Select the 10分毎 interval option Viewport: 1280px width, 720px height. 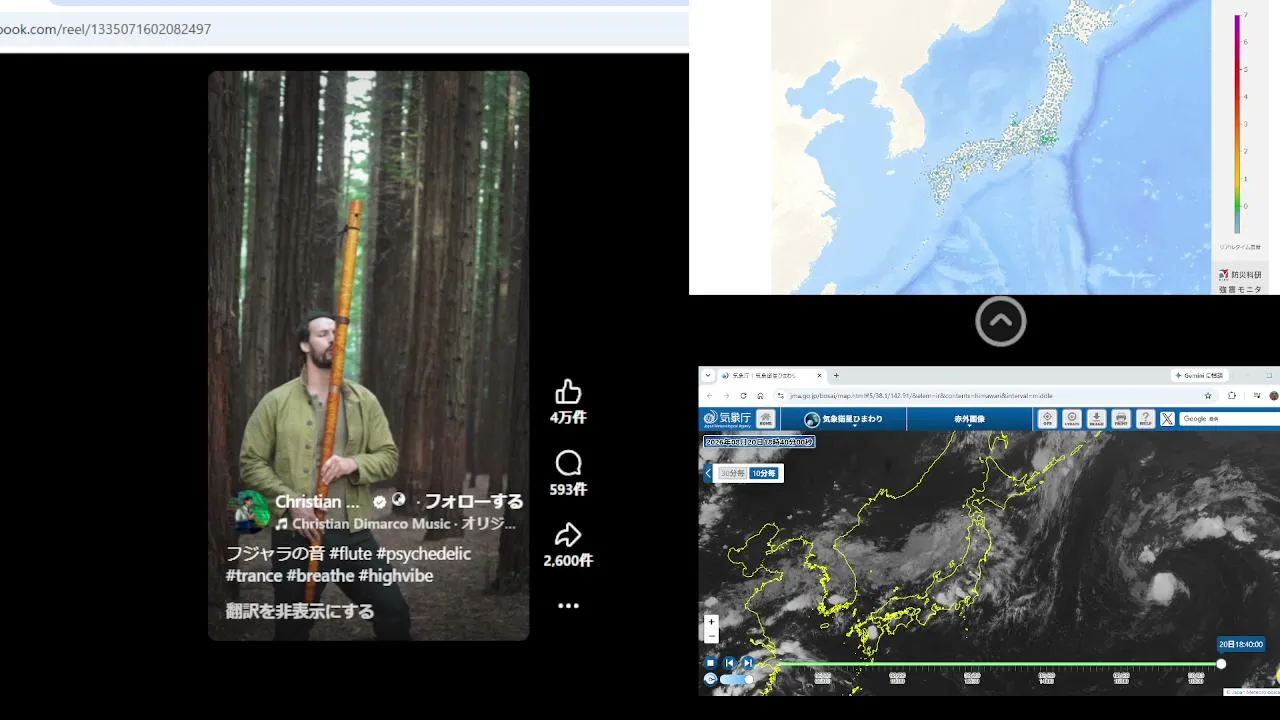(764, 473)
